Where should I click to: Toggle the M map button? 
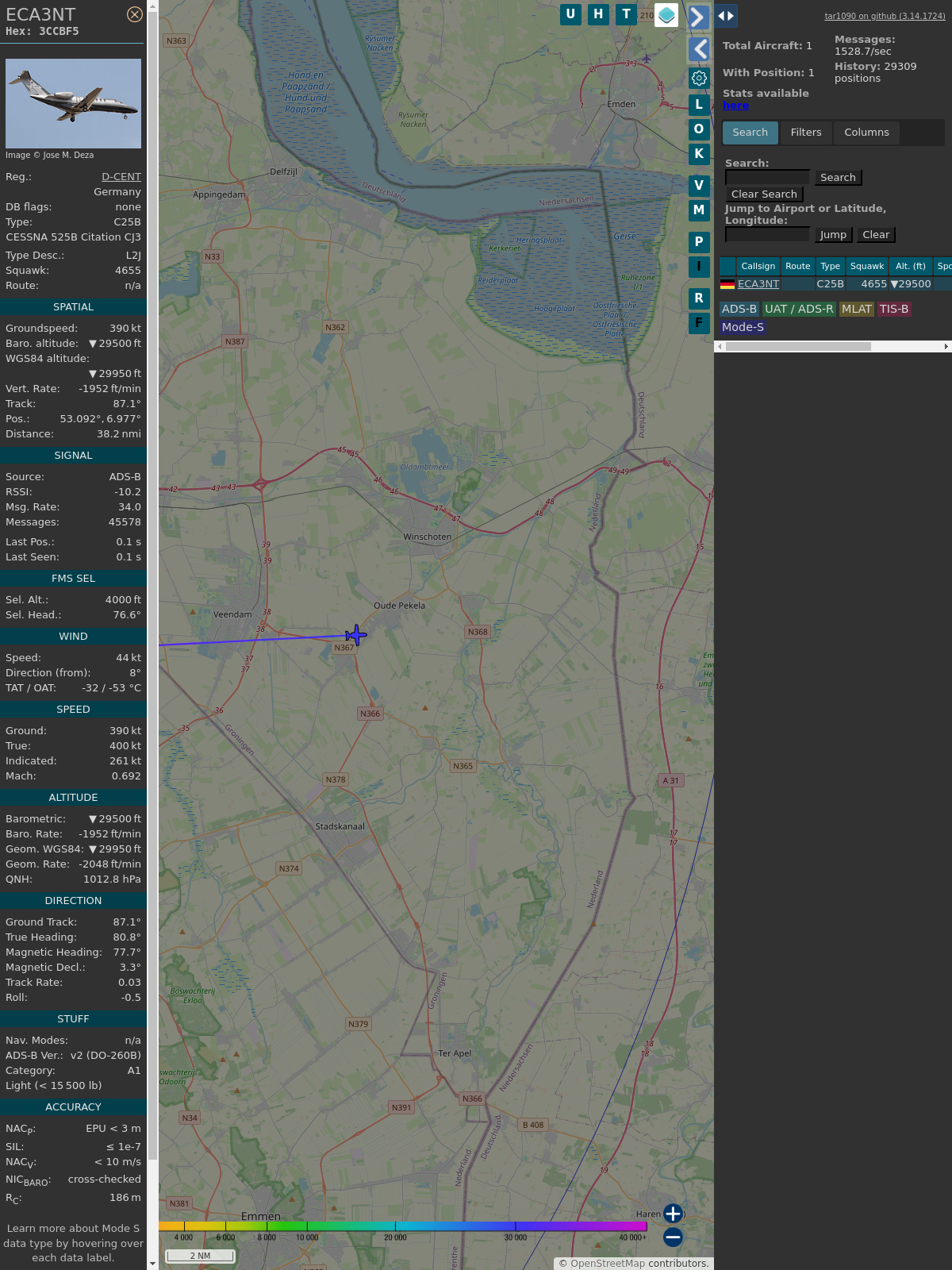tap(699, 210)
